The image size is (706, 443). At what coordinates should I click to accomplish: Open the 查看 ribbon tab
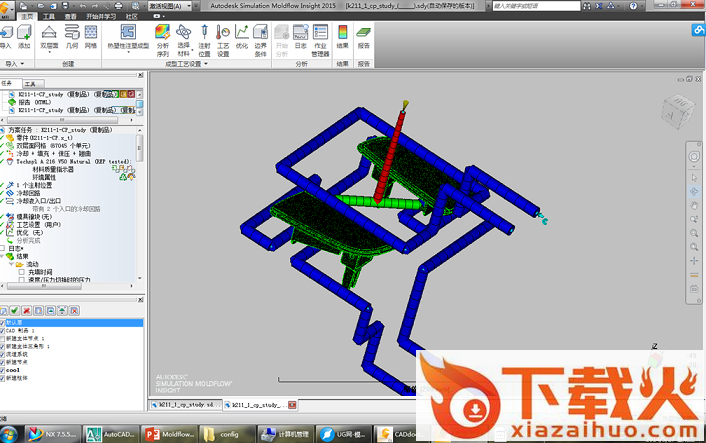click(70, 16)
